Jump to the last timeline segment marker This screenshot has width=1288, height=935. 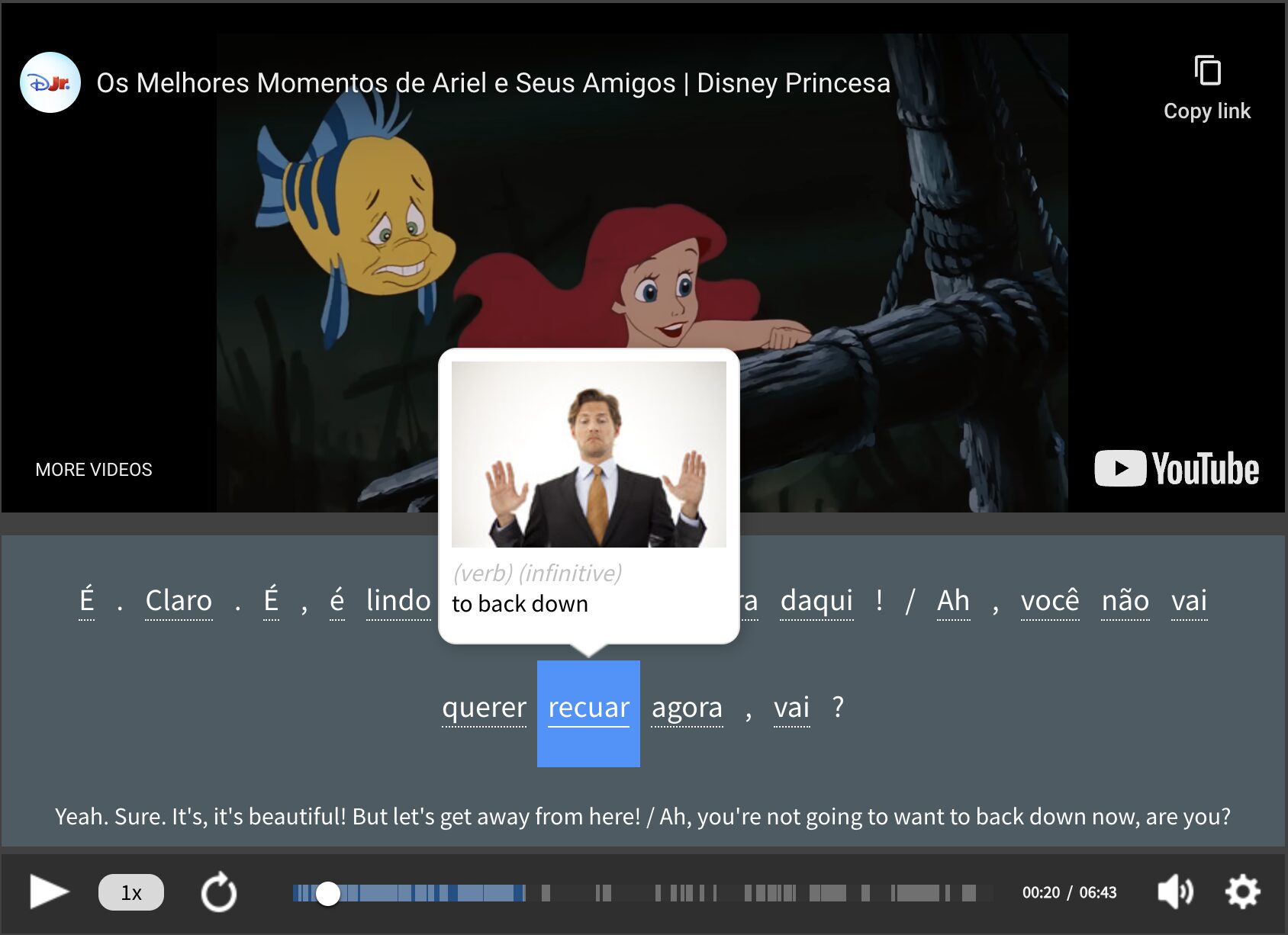pyautogui.click(x=969, y=893)
